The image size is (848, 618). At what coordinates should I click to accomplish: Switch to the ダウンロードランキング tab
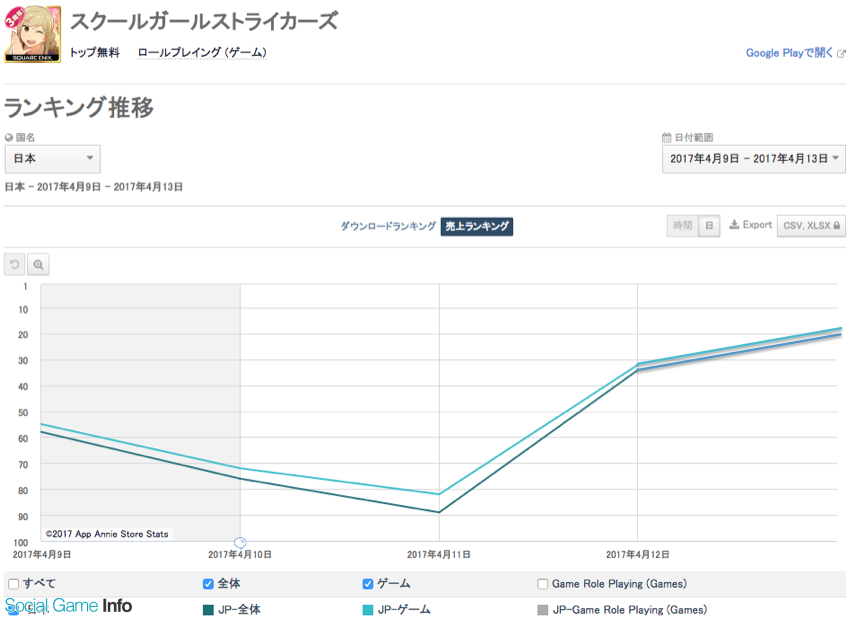pyautogui.click(x=388, y=226)
